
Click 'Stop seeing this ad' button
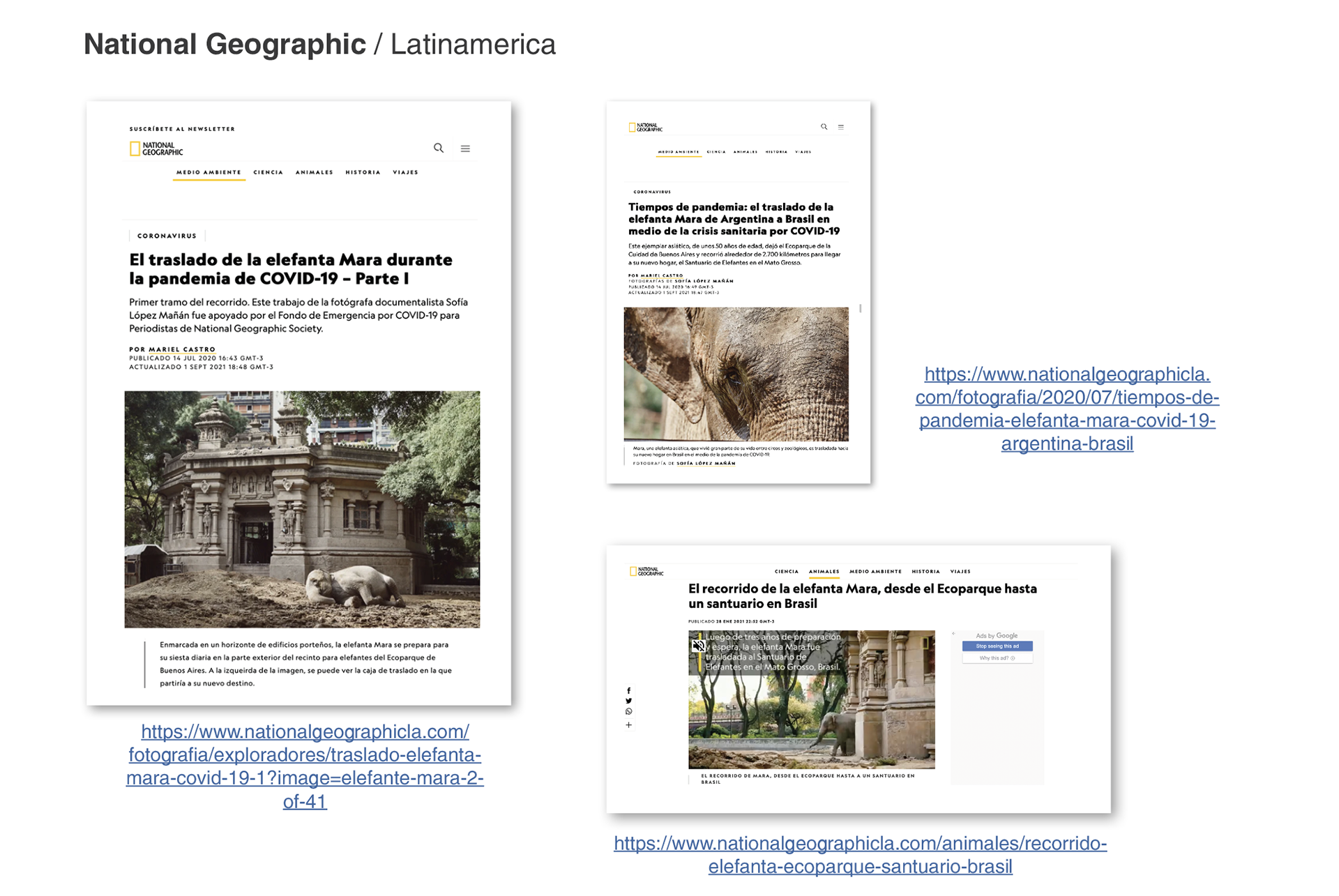[997, 646]
